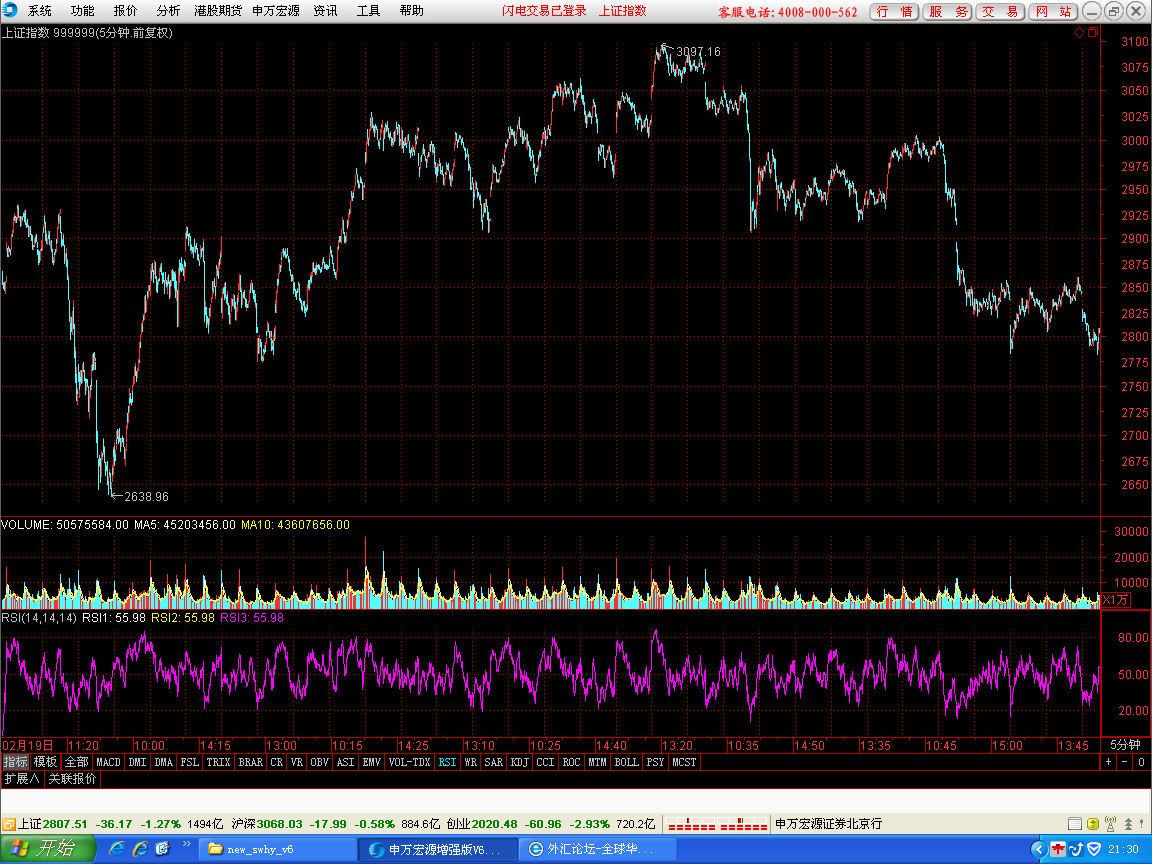This screenshot has width=1152, height=864.
Task: Switch indicator to PSY
Action: tap(655, 762)
